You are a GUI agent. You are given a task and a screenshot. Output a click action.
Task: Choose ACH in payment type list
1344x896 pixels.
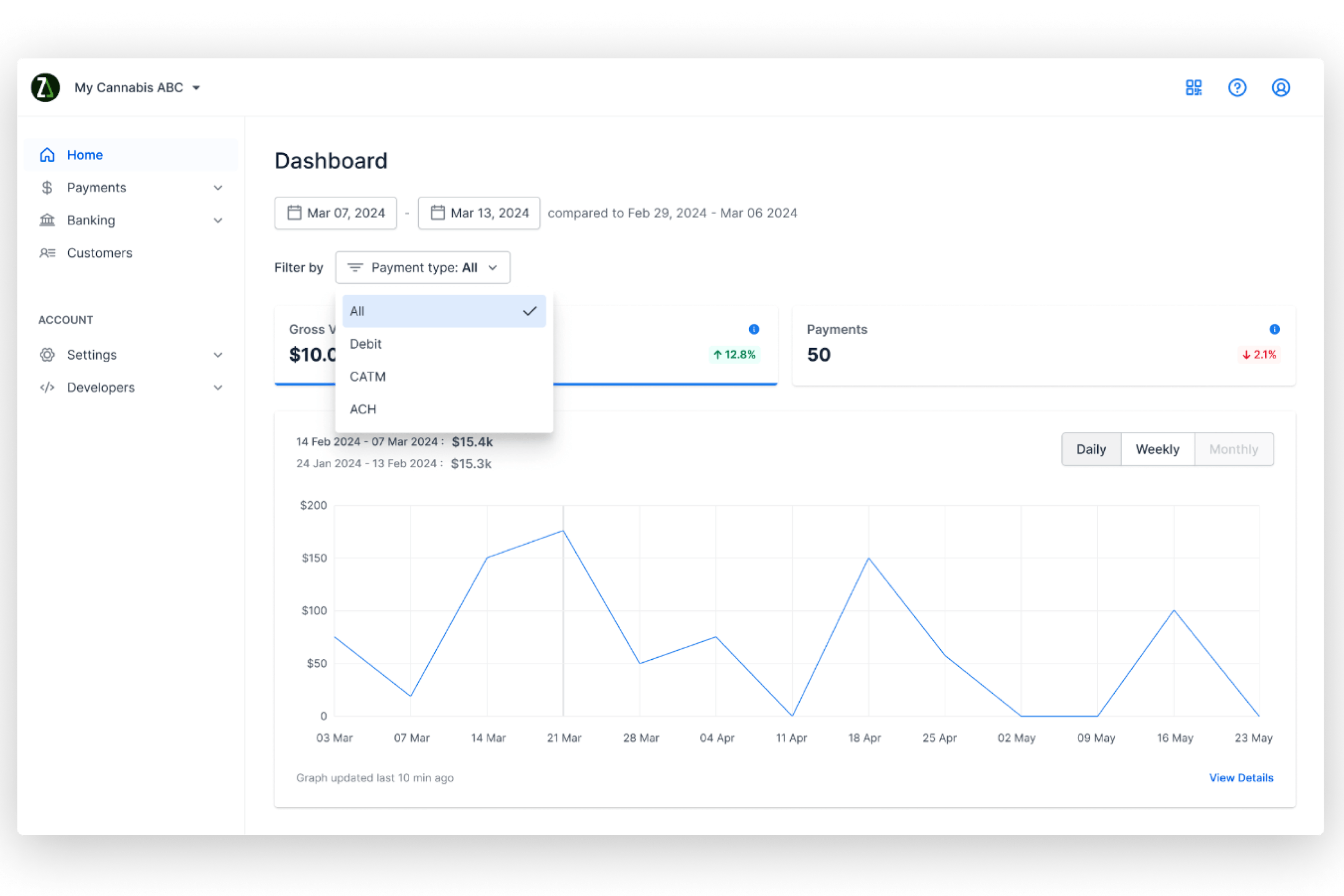click(x=363, y=409)
